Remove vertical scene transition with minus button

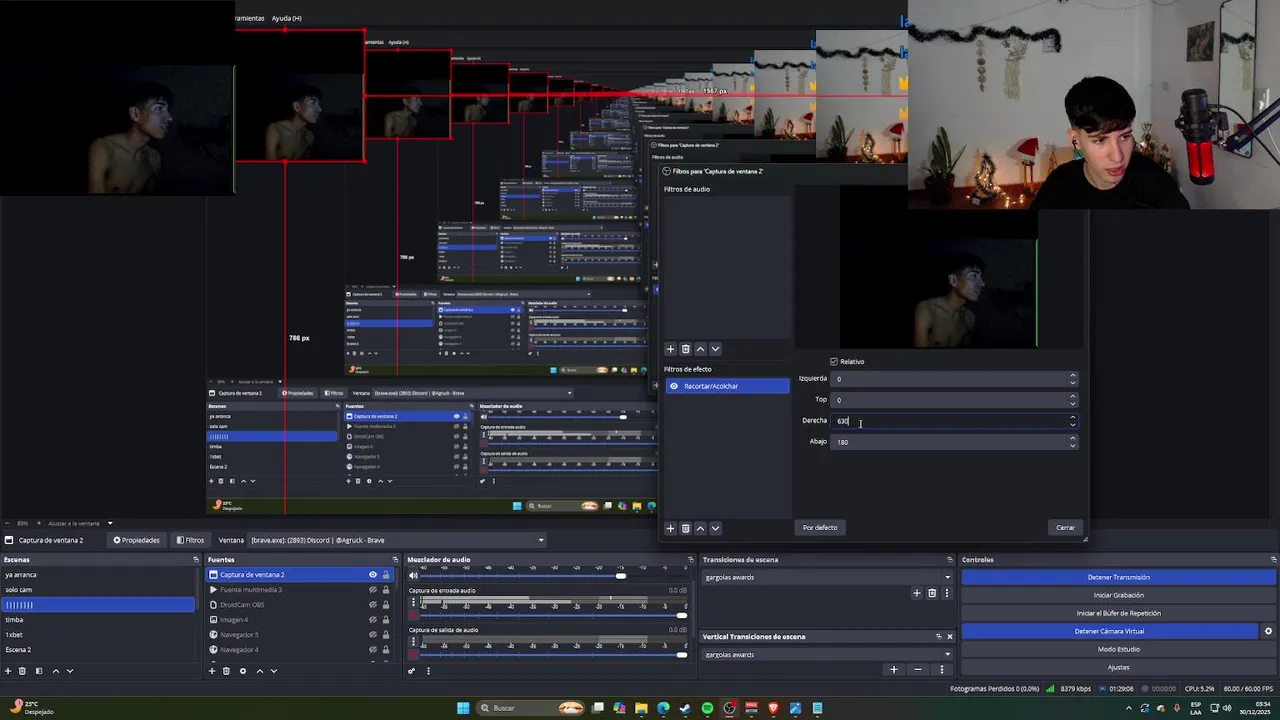918,670
